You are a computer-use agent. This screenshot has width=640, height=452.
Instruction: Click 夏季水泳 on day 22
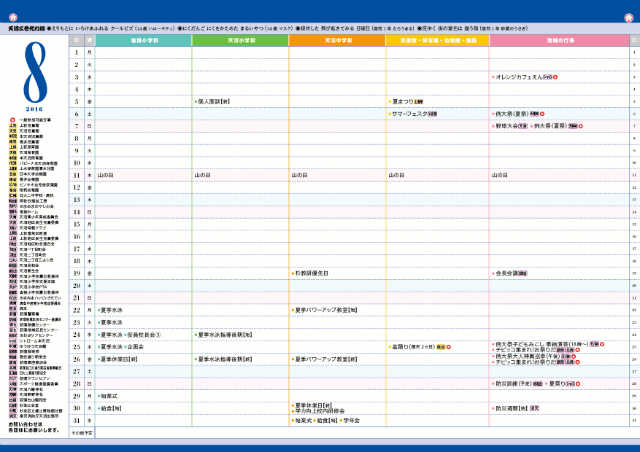(110, 310)
